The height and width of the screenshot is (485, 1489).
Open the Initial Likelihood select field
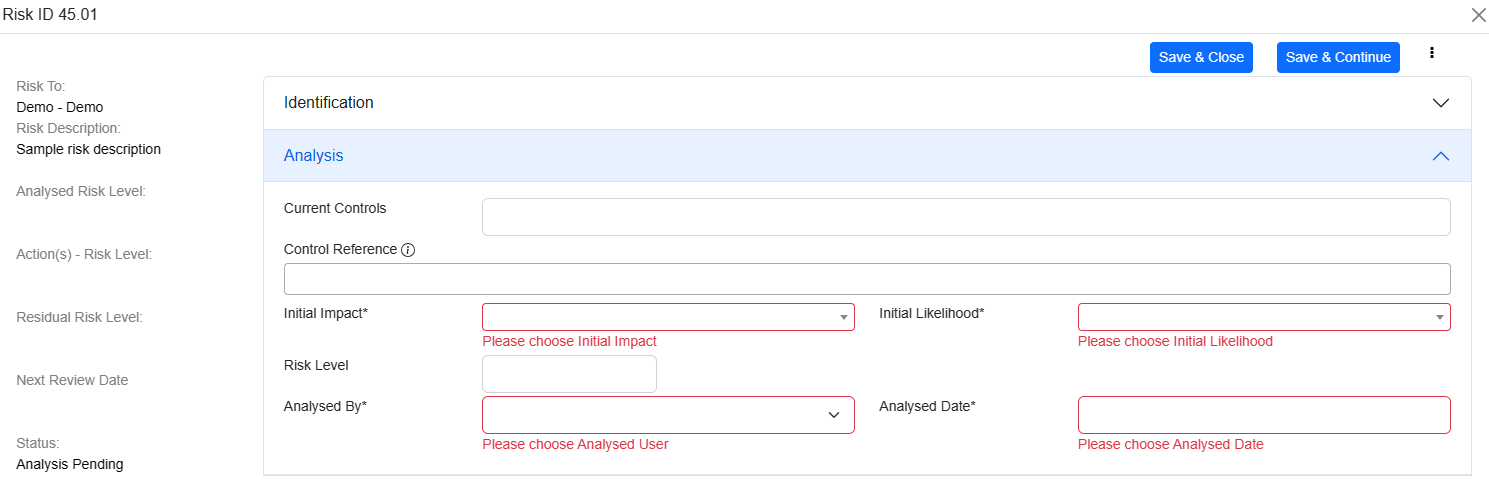coord(1255,317)
